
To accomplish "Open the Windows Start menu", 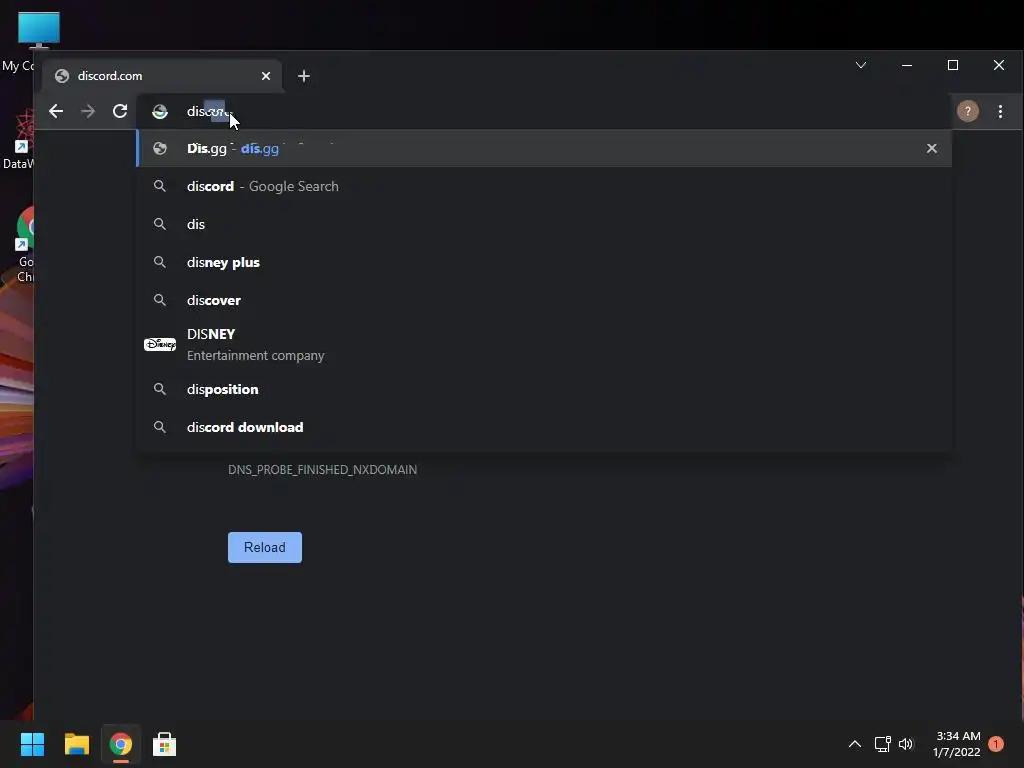I will pyautogui.click(x=32, y=744).
